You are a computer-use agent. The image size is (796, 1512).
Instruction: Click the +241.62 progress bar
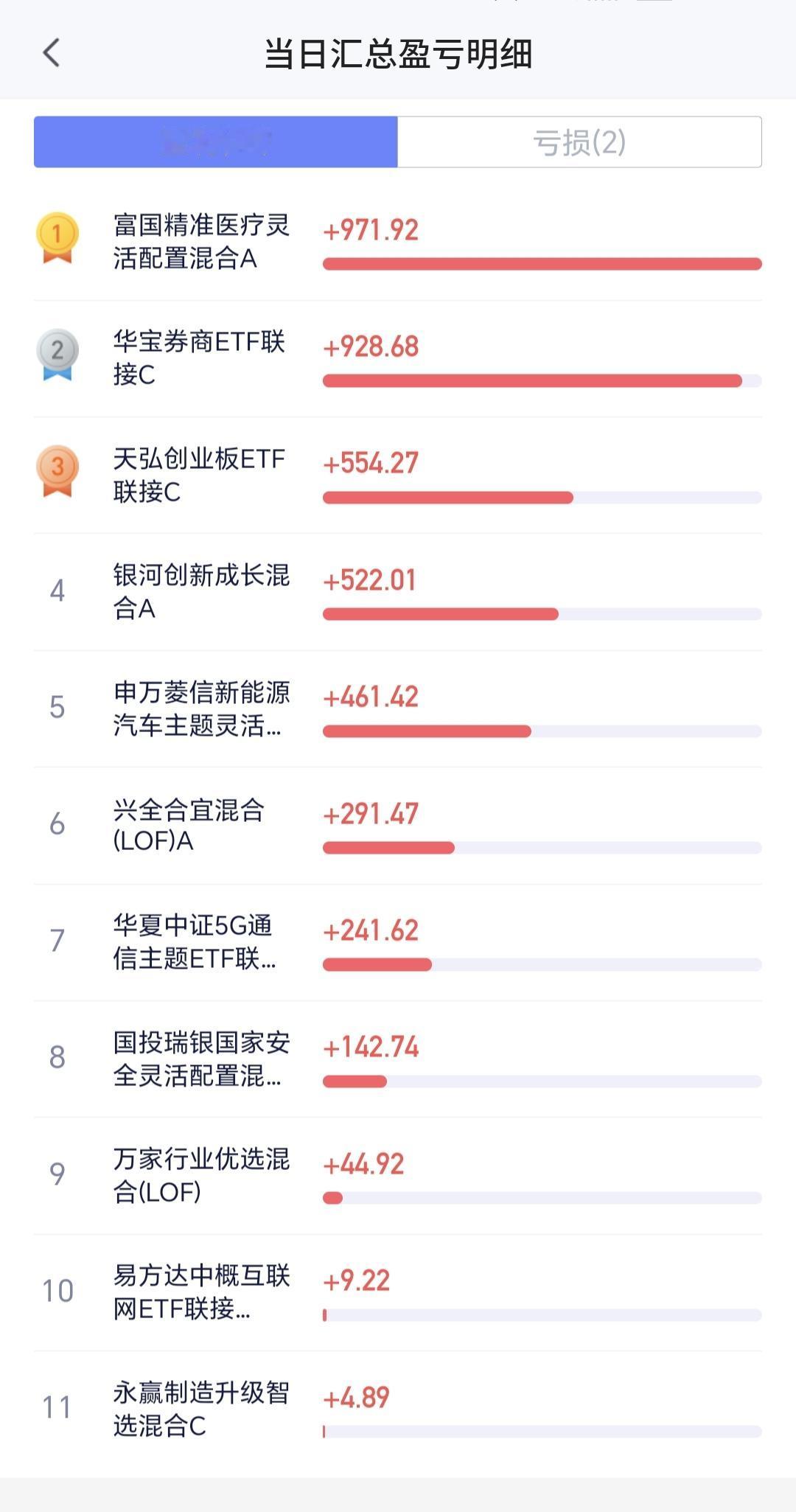(x=542, y=964)
